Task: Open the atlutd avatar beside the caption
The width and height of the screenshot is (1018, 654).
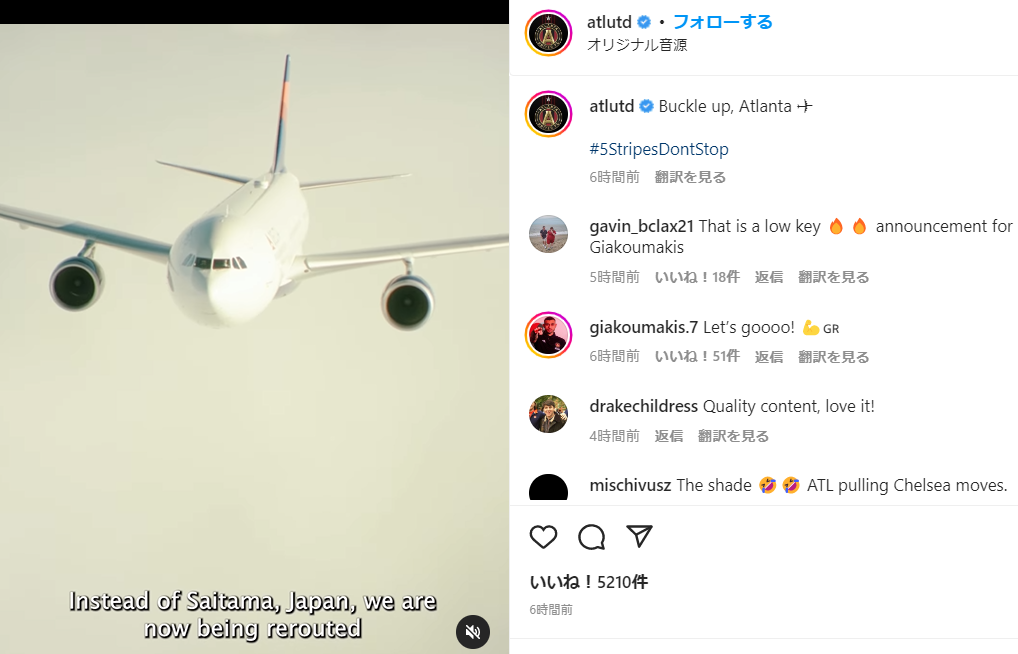Action: 549,114
